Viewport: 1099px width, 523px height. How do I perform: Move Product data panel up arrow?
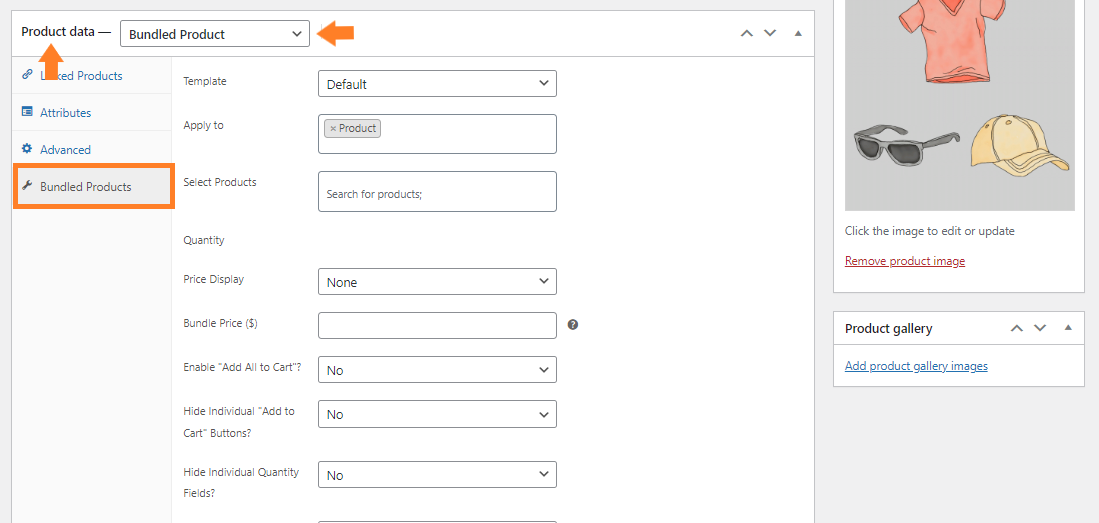[x=747, y=33]
